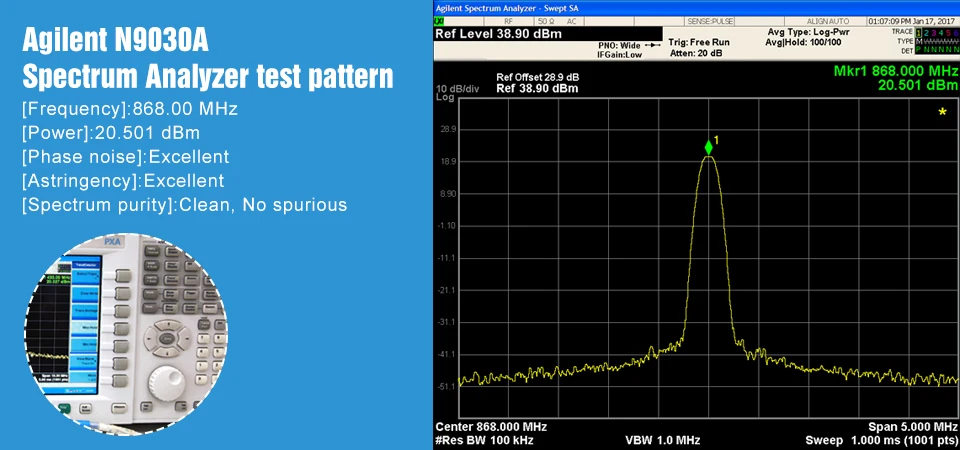Click the green LXI status indicator
This screenshot has height=450, width=960.
click(438, 21)
